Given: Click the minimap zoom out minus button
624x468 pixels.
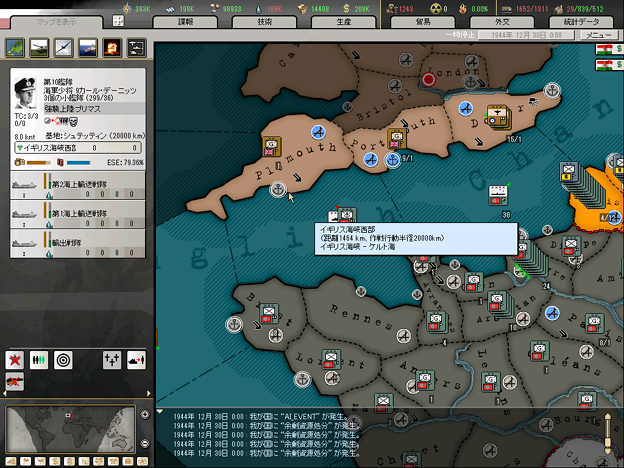Looking at the screenshot, I should tap(145, 443).
